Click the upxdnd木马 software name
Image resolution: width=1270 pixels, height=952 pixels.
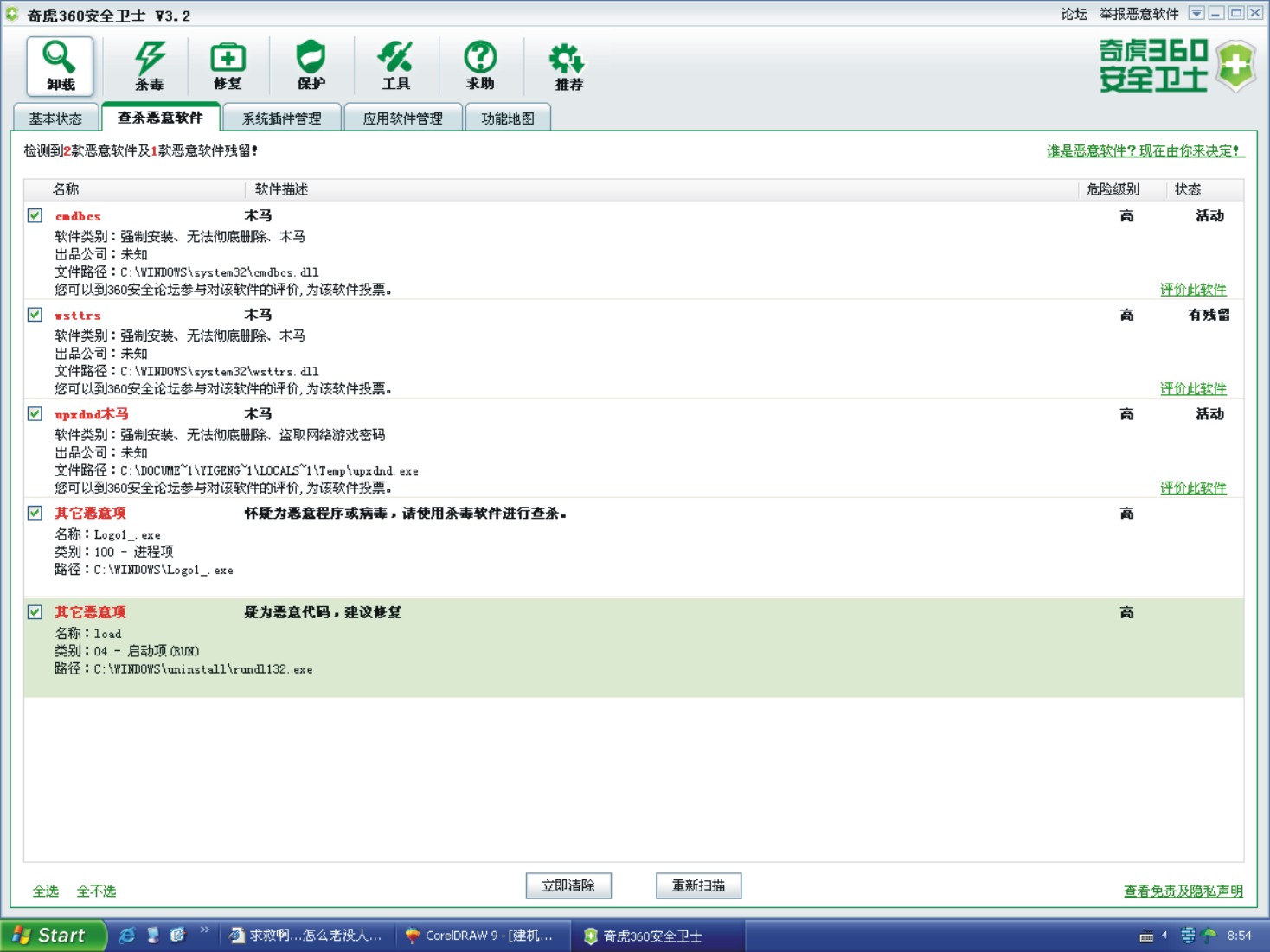coord(92,414)
